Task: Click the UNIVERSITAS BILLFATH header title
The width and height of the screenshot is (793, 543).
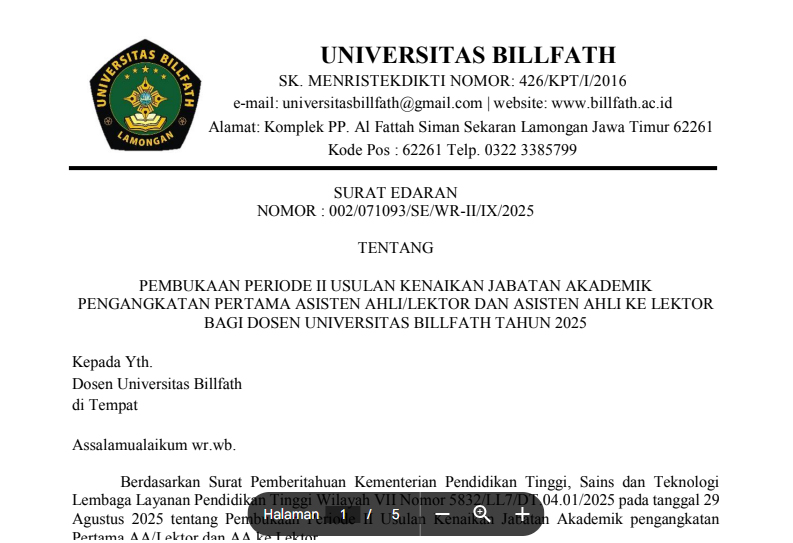Action: pyautogui.click(x=467, y=55)
